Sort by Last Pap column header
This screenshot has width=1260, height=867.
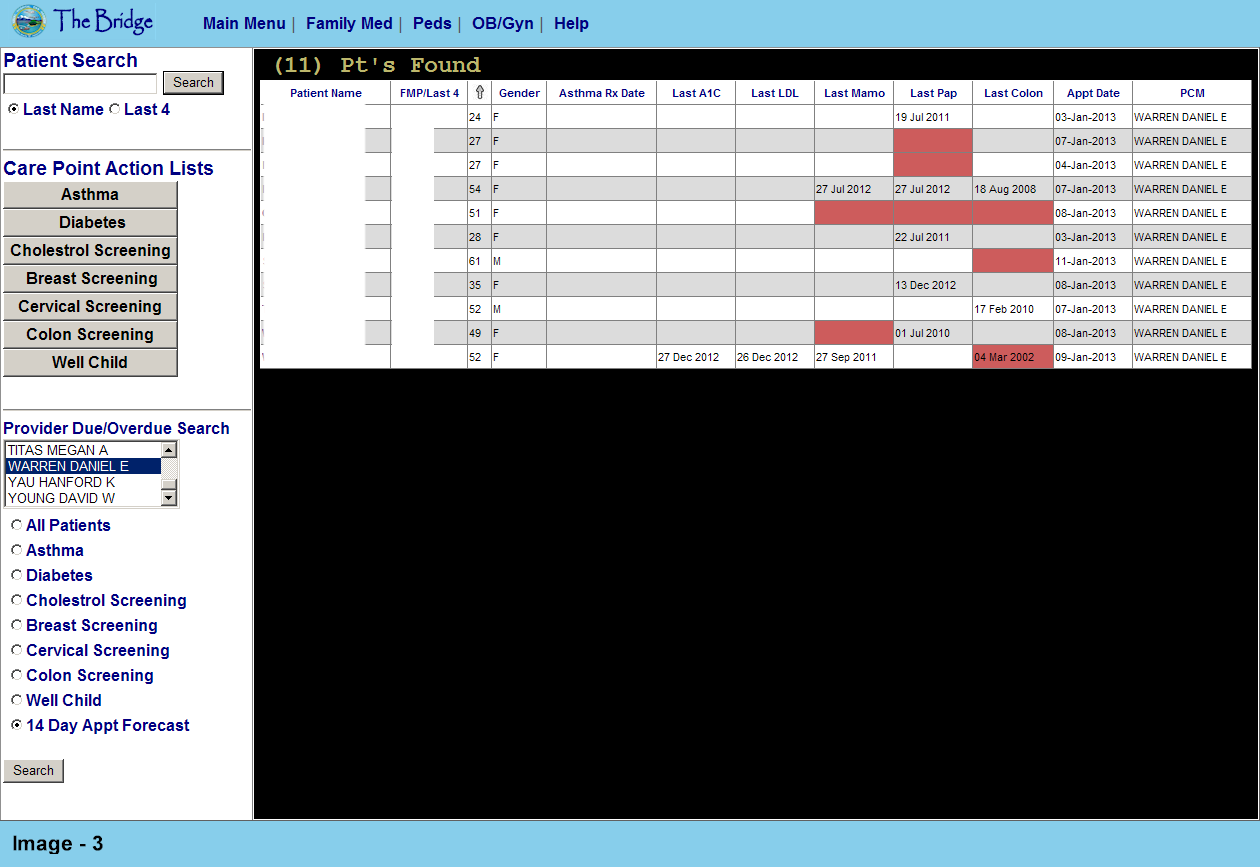pos(933,93)
